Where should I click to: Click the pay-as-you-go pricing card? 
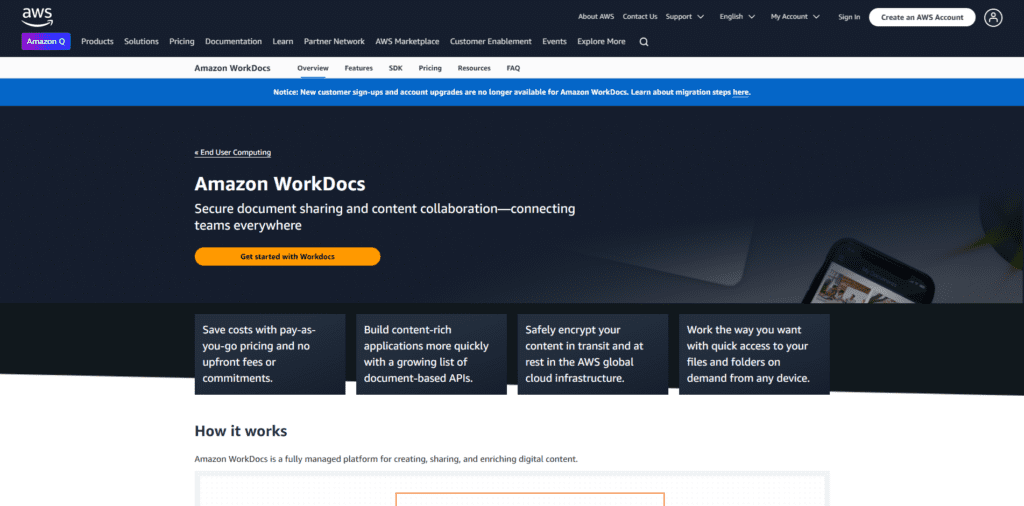click(270, 354)
